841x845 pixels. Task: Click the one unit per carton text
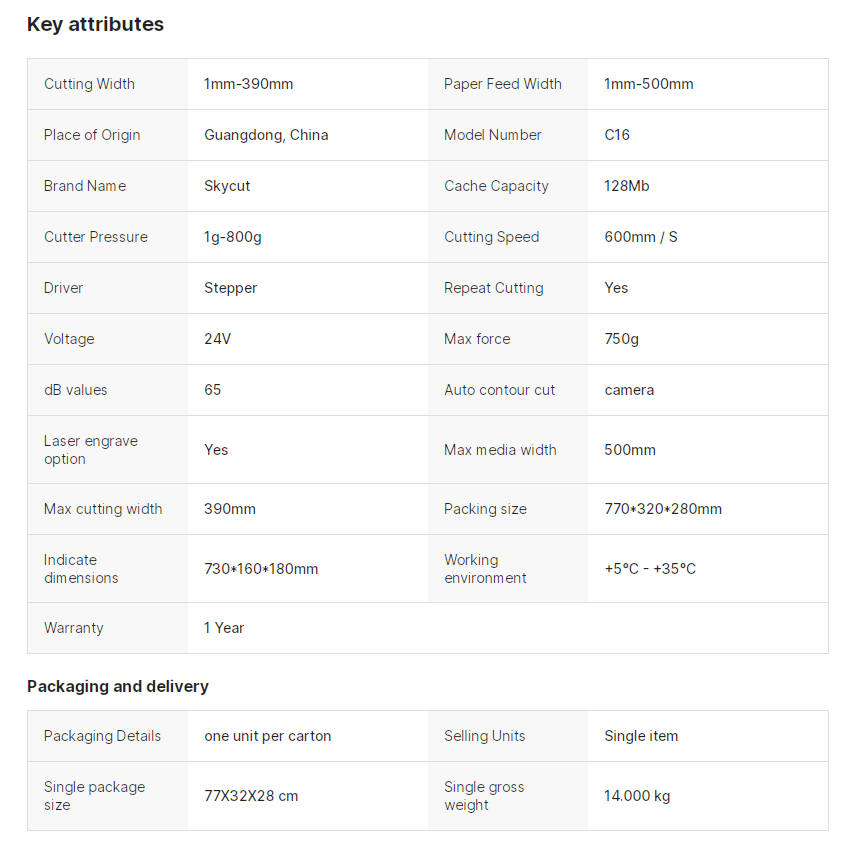tap(268, 736)
